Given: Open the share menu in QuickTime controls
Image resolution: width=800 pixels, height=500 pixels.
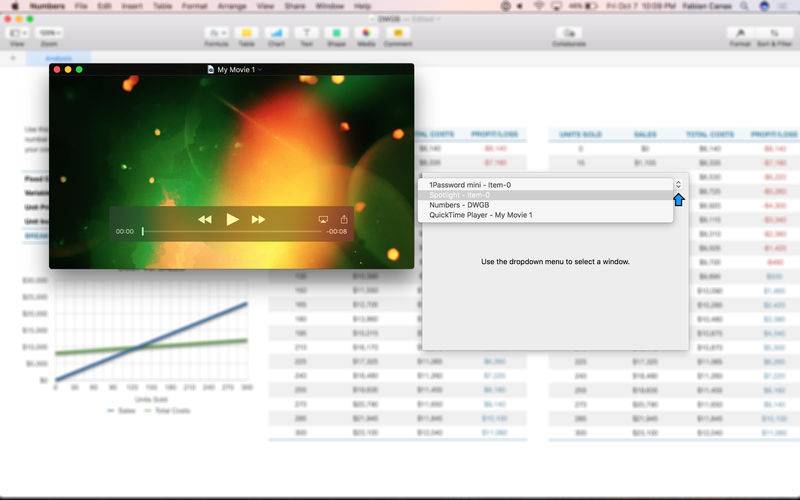Looking at the screenshot, I should (x=344, y=219).
